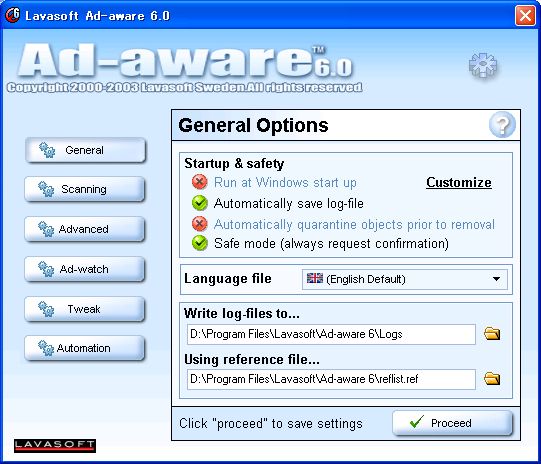541x464 pixels.
Task: Click the log-files folder path field
Action: pyautogui.click(x=331, y=334)
